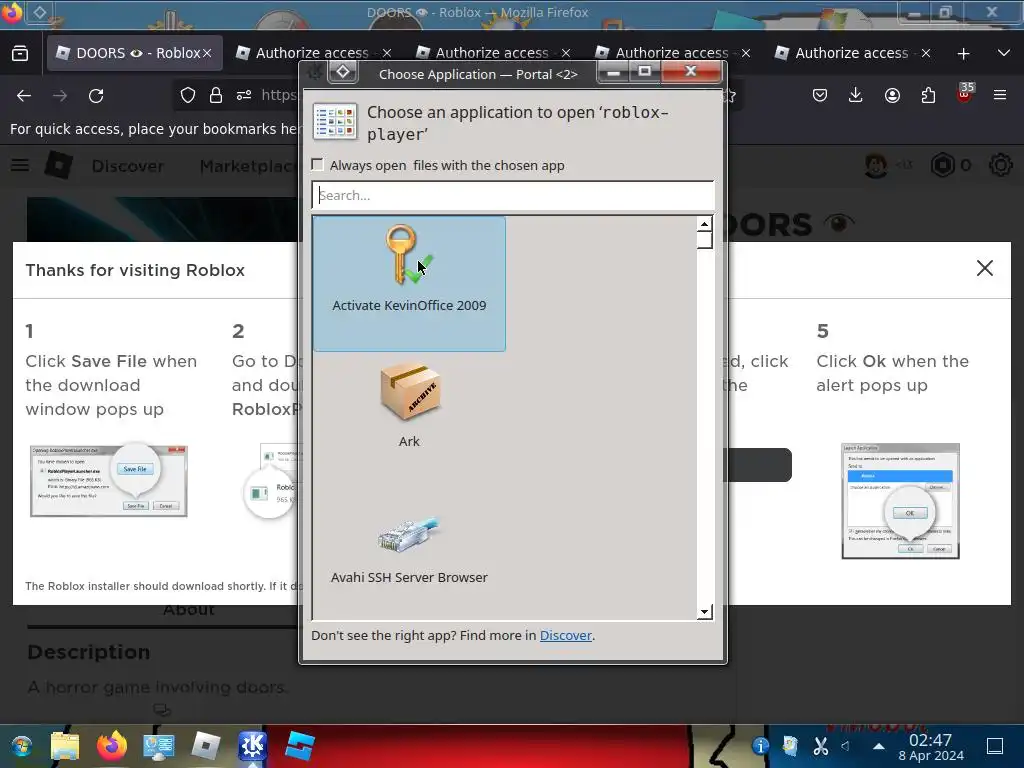Viewport: 1024px width, 768px height.
Task: Click the info tray icon
Action: [x=760, y=746]
